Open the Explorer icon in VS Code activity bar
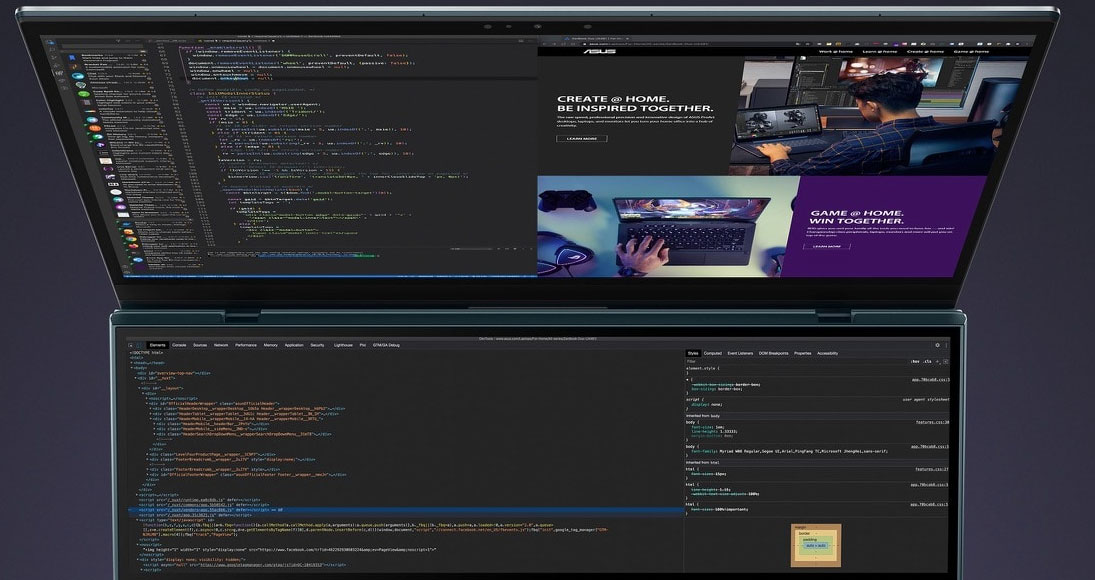Viewport: 1095px width, 580px height. (x=51, y=43)
